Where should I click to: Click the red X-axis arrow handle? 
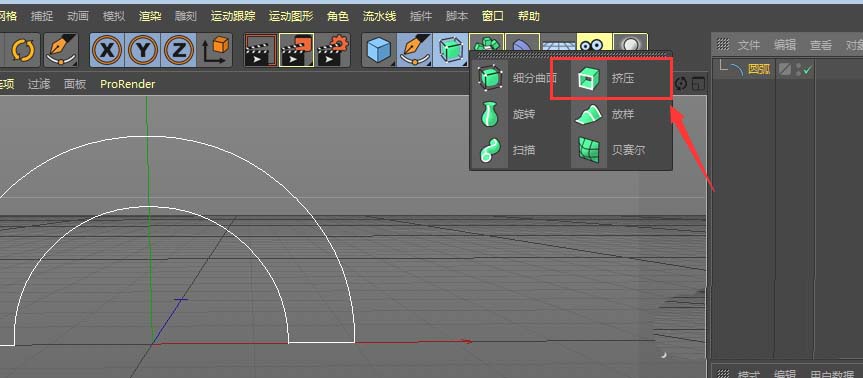468,342
